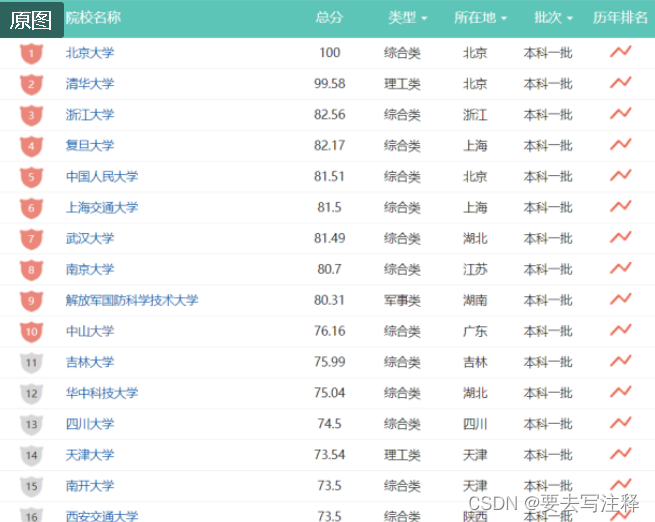Open 中国人民大学 historical ranking trend icon
The height and width of the screenshot is (522, 655).
(x=620, y=175)
